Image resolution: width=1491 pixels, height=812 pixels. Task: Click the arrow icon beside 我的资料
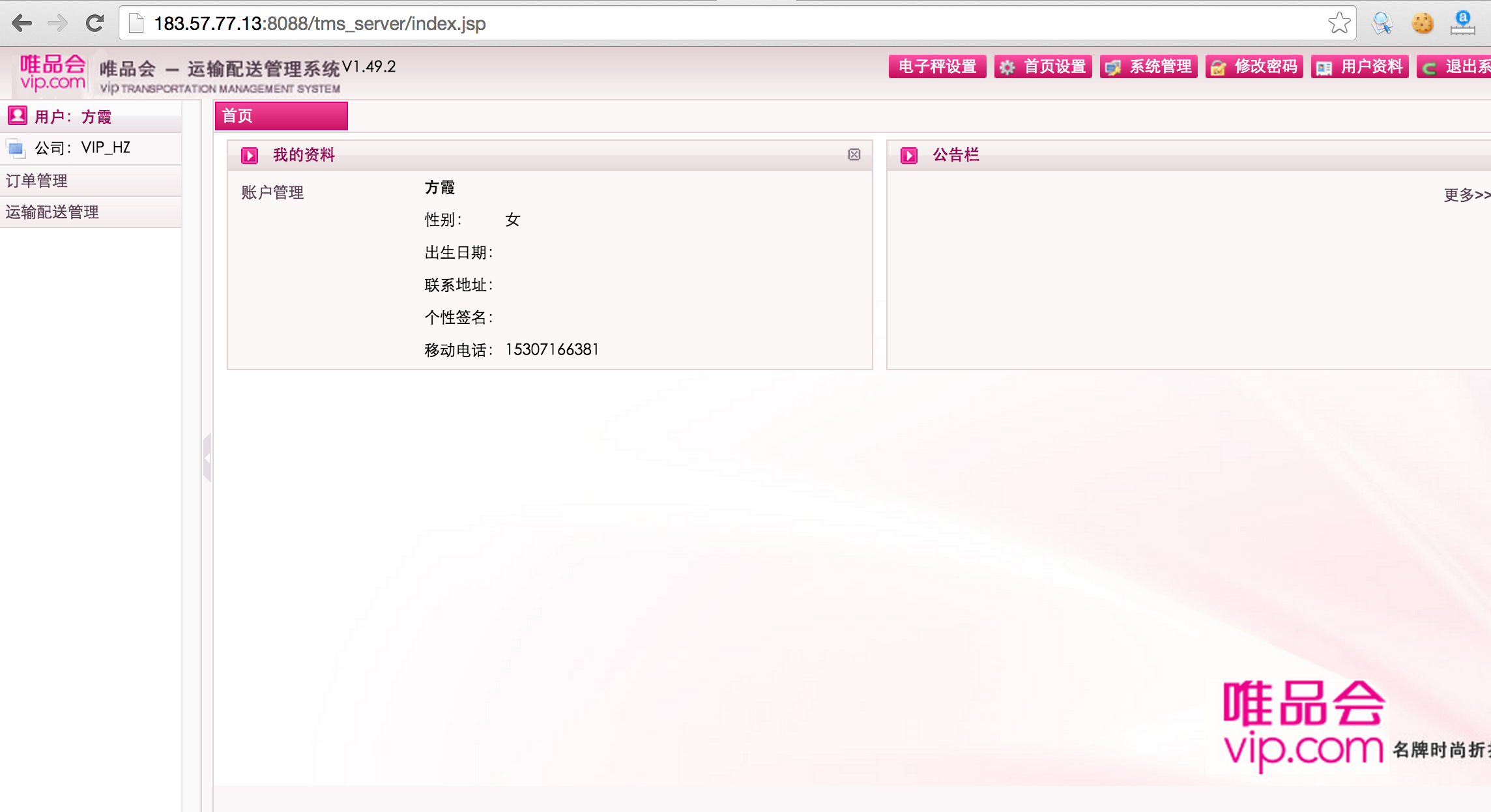point(250,155)
